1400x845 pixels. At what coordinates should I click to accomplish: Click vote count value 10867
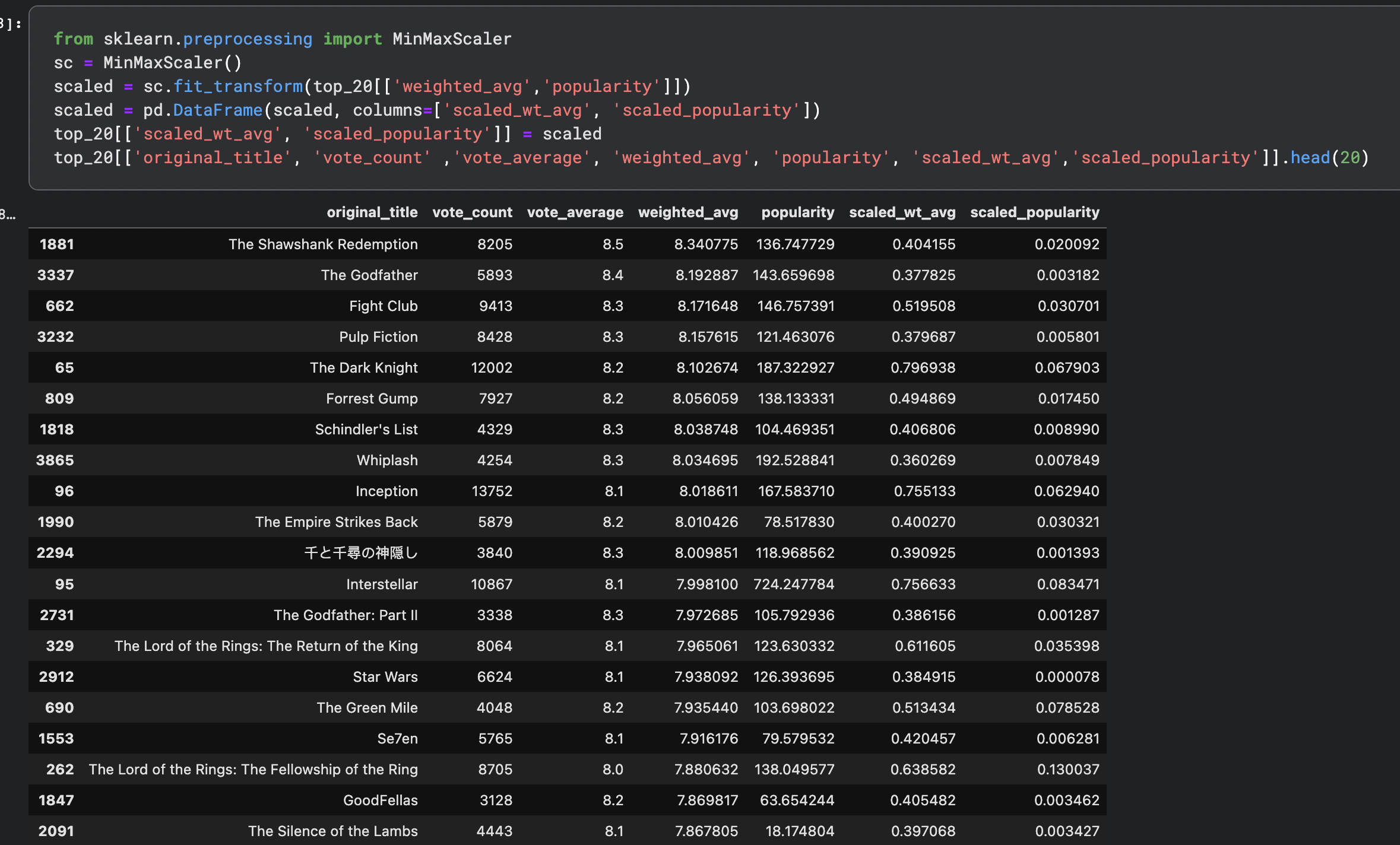[492, 584]
